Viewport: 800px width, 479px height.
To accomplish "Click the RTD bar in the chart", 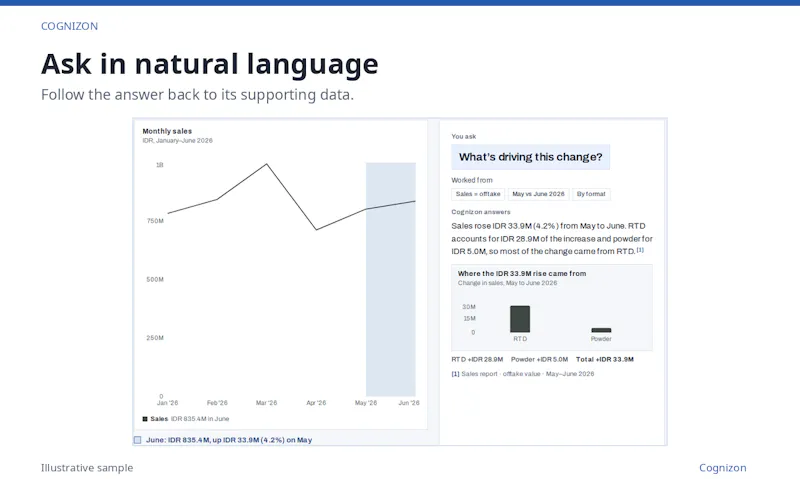I will [x=520, y=319].
